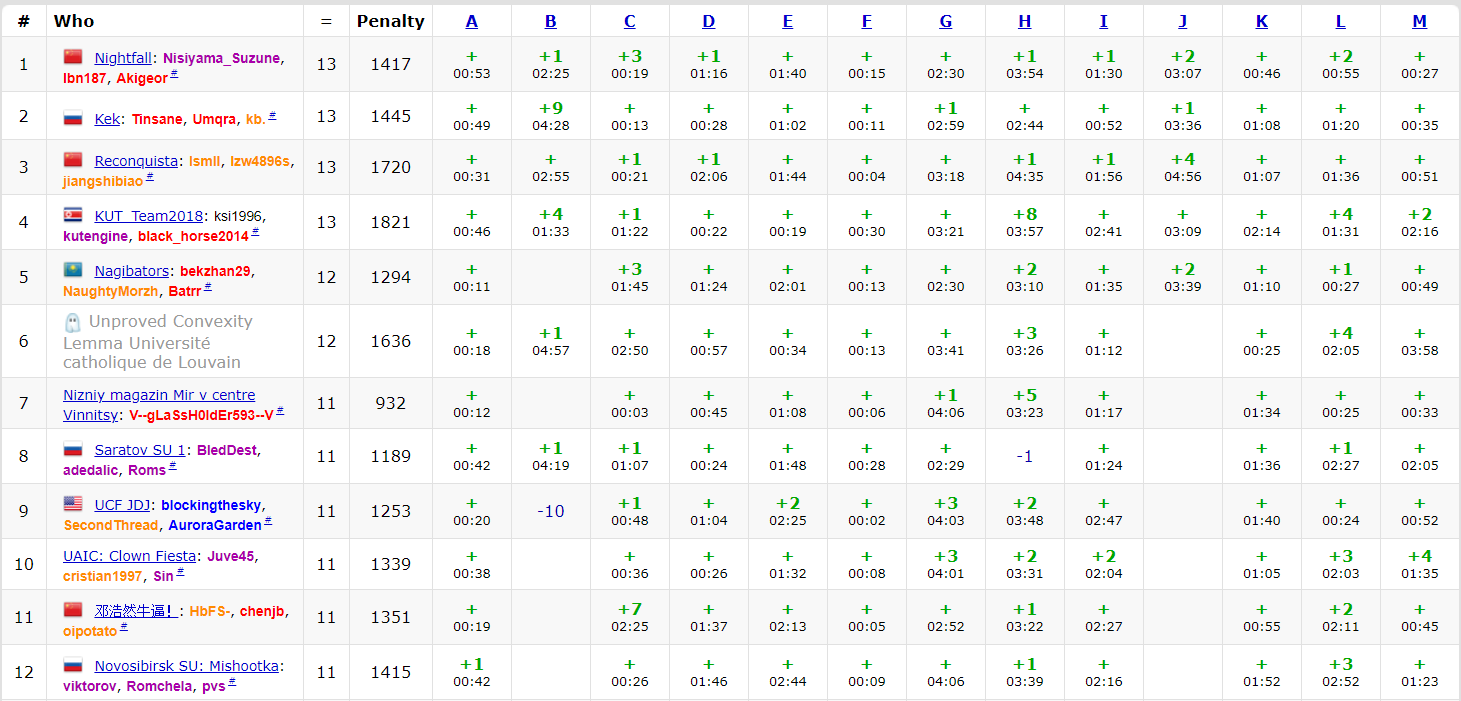The height and width of the screenshot is (701, 1461).
Task: Click the # superscript after jiangshibiao
Action: (150, 177)
